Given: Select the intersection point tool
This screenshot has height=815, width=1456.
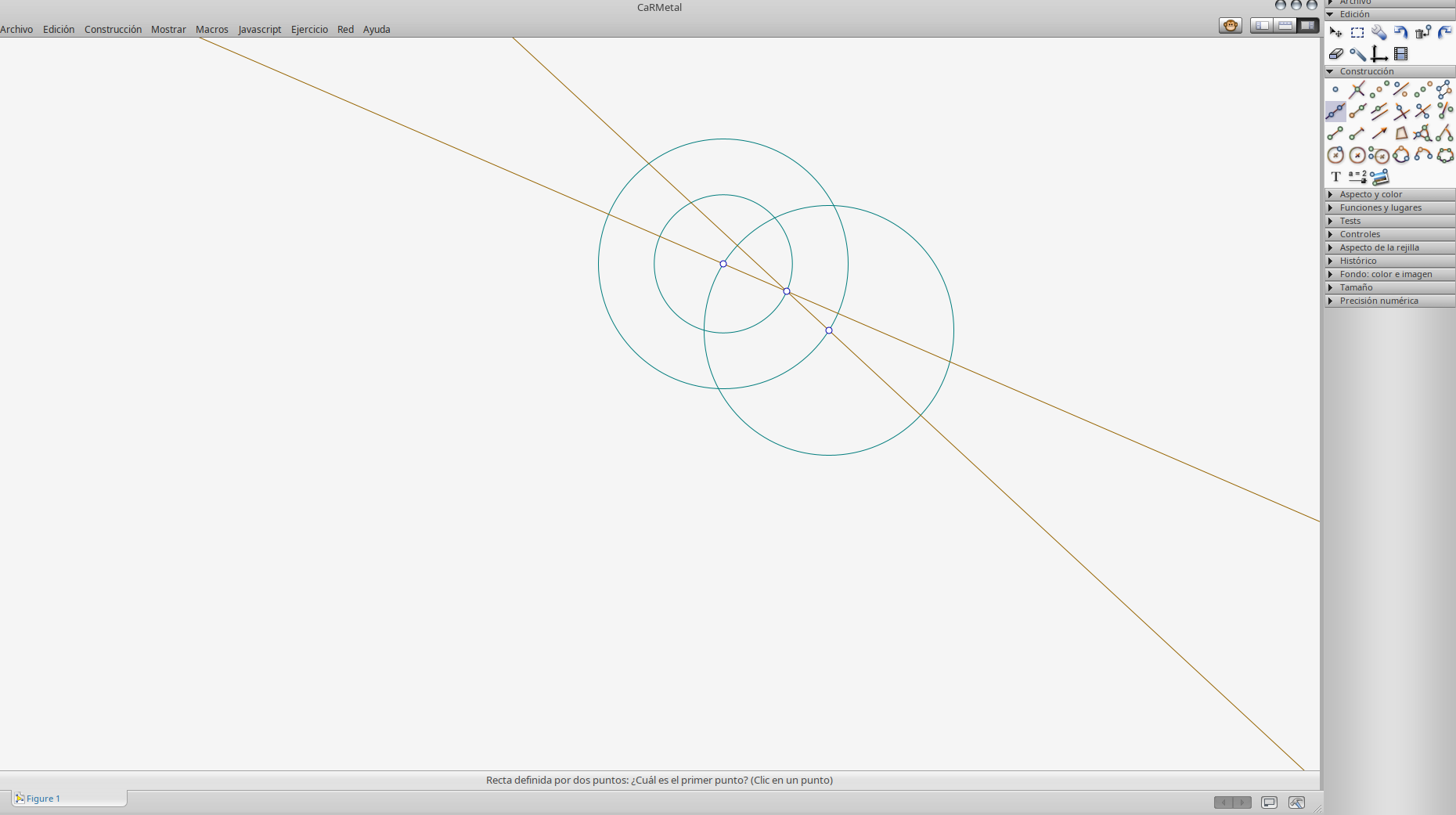Looking at the screenshot, I should click(1357, 89).
